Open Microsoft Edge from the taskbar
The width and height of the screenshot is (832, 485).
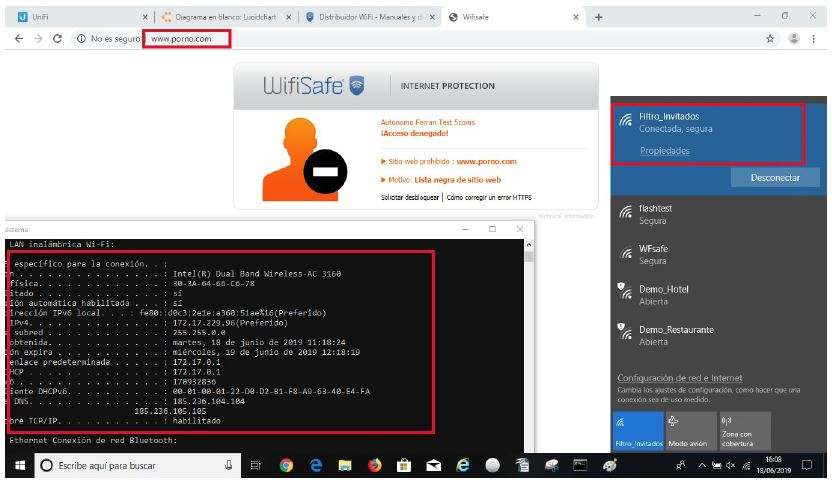pos(316,465)
